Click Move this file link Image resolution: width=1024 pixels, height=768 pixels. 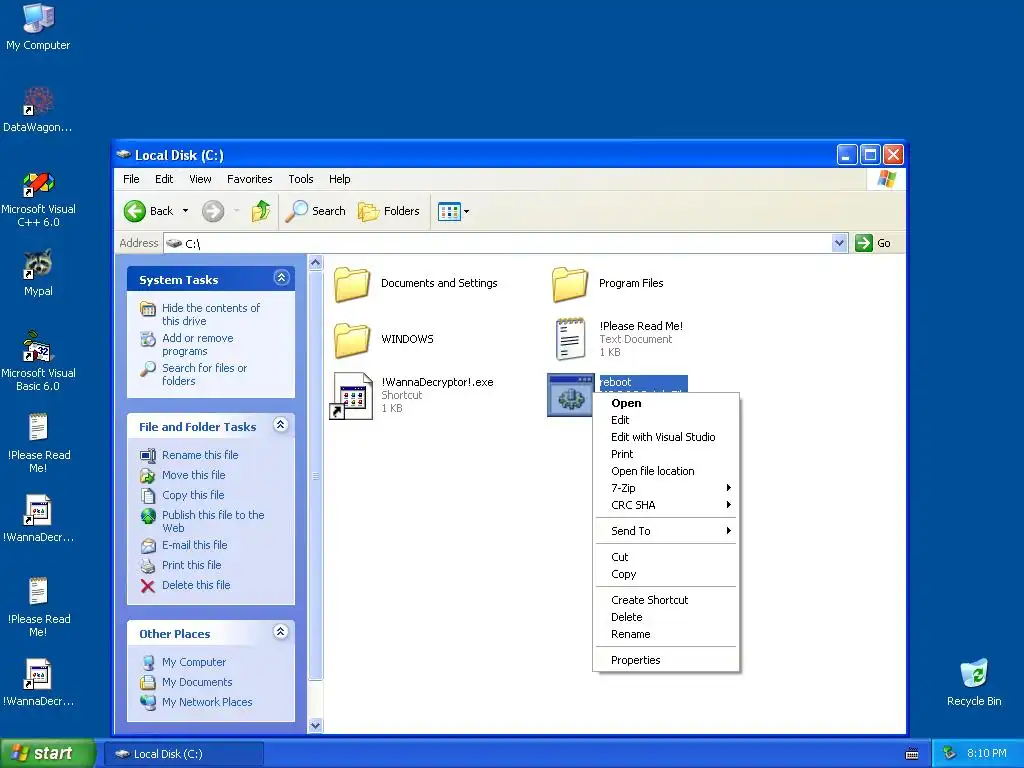pyautogui.click(x=193, y=475)
